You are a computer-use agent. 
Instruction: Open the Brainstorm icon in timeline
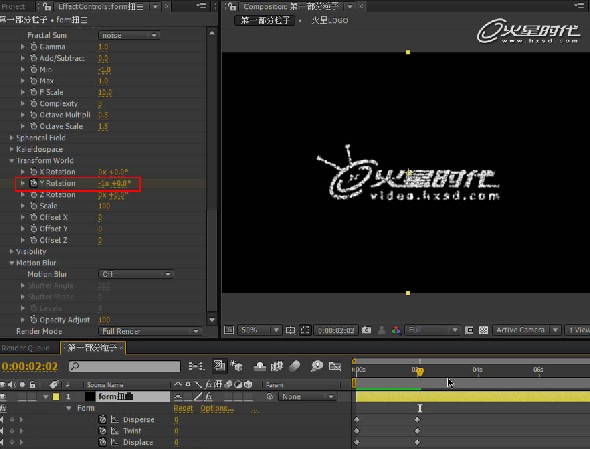click(x=317, y=366)
